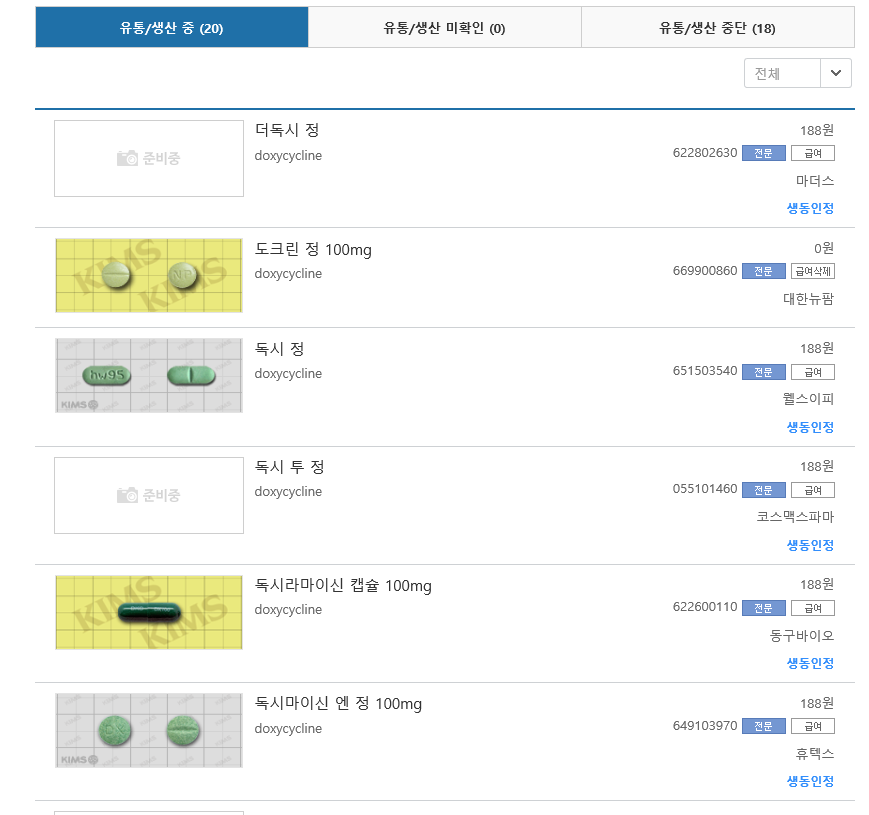Click 독시 투 정 준비중 placeholder image
This screenshot has height=815, width=869.
[149, 495]
